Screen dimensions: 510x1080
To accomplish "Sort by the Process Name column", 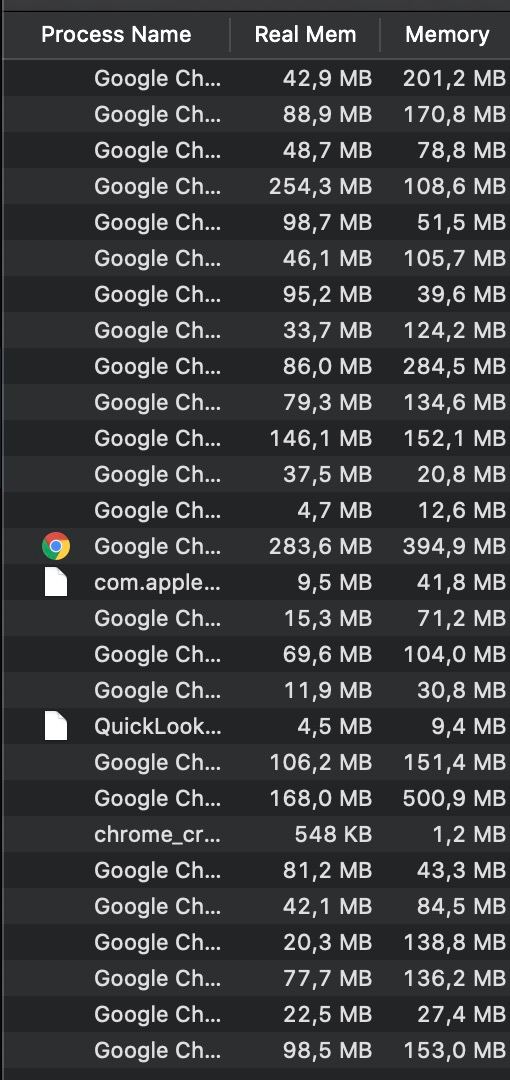I will coord(116,34).
